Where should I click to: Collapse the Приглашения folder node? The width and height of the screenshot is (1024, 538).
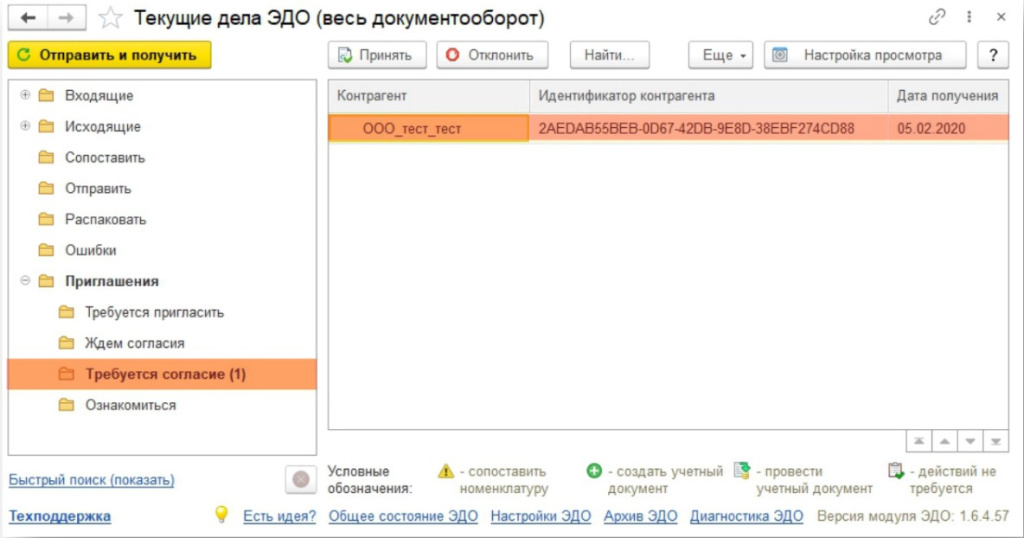pyautogui.click(x=25, y=281)
